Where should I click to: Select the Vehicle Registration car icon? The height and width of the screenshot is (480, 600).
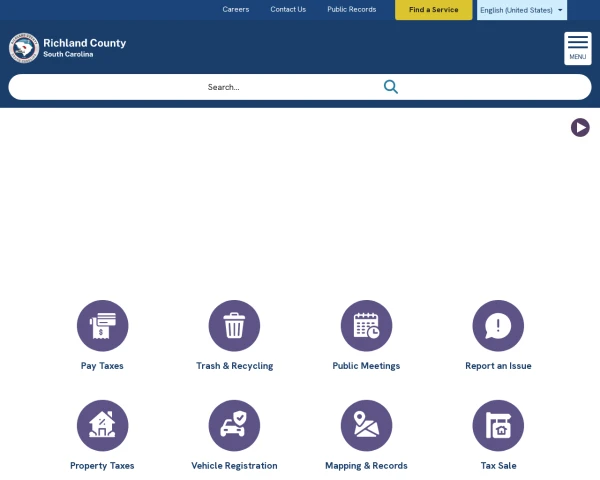pos(234,426)
